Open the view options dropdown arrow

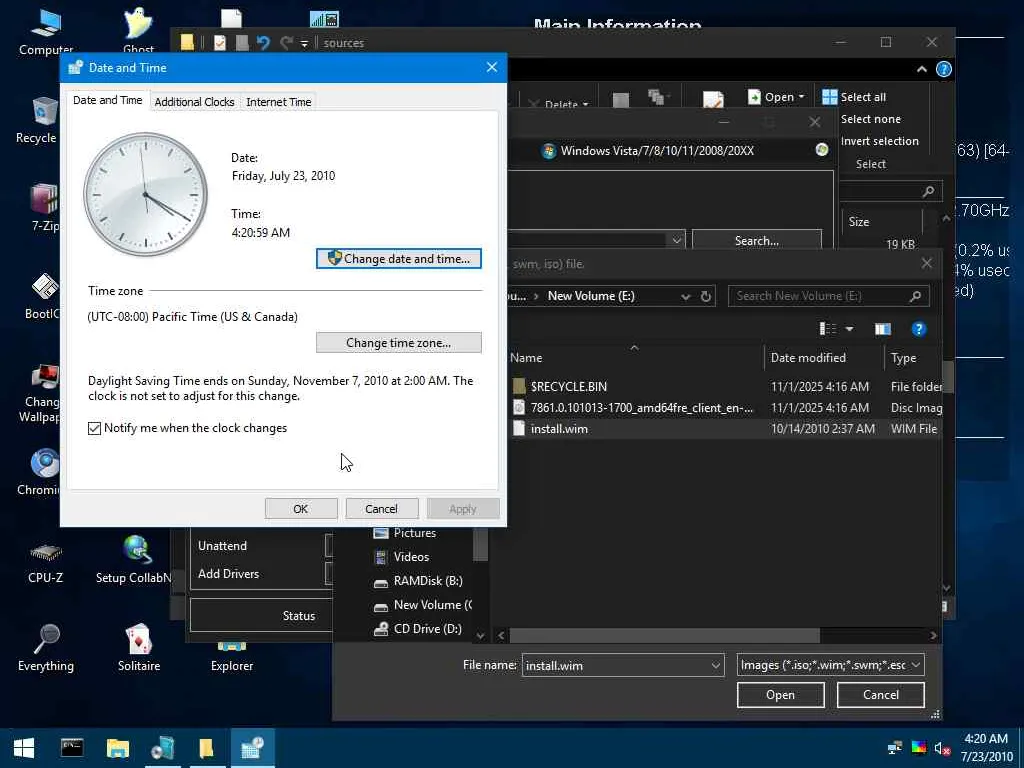(849, 329)
